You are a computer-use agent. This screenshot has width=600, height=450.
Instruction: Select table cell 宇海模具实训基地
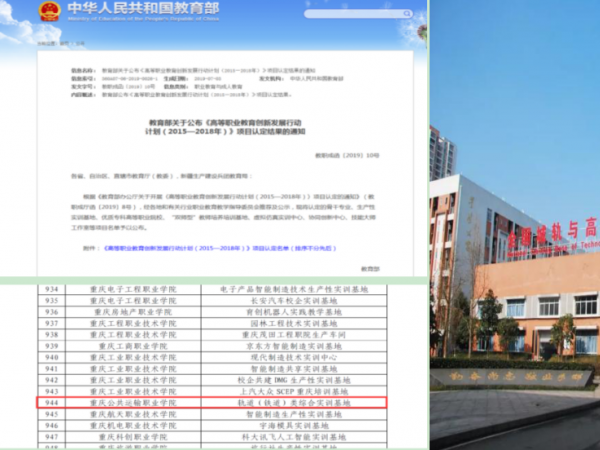(x=294, y=426)
